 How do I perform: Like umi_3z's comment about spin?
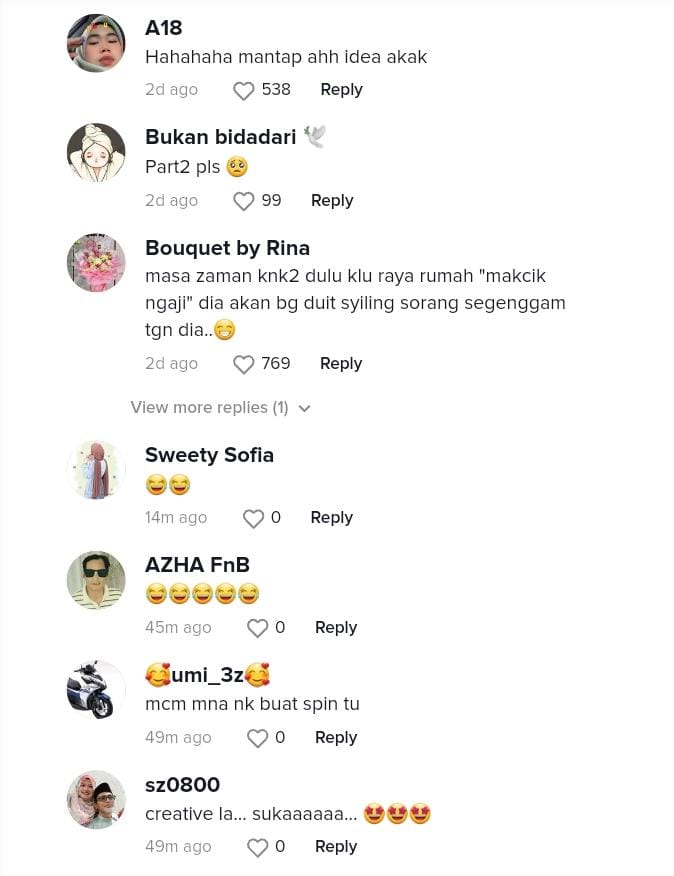pos(258,738)
